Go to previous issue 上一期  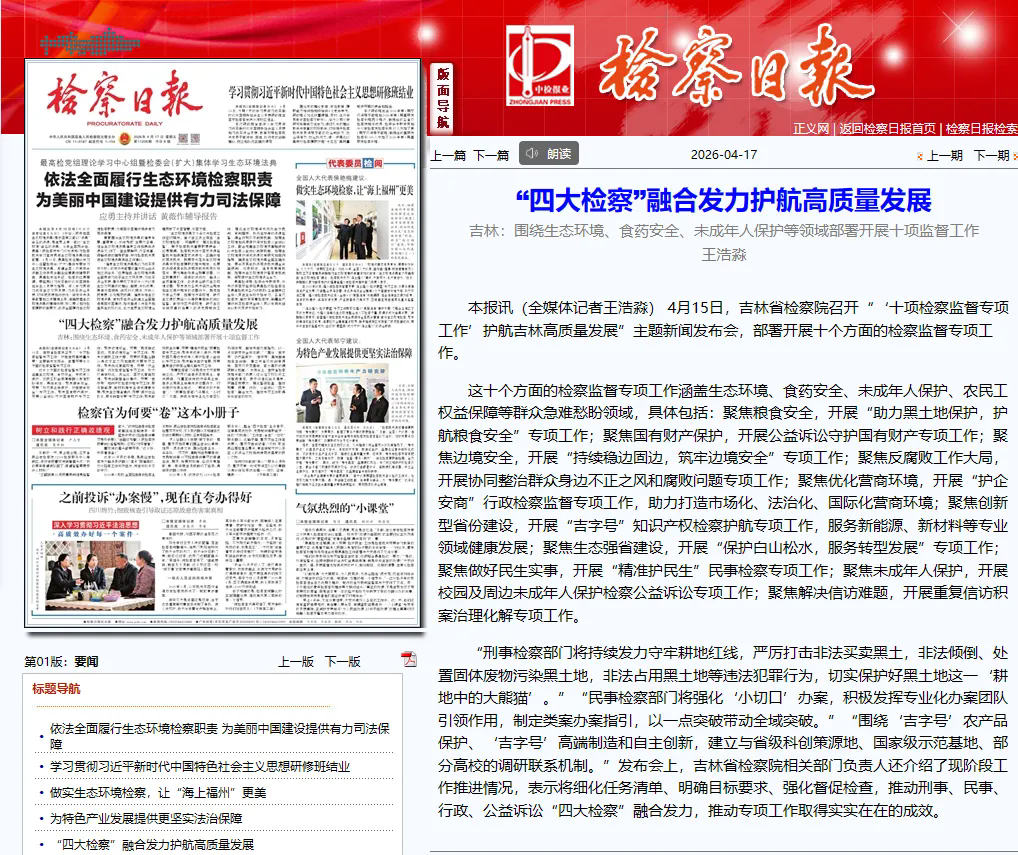[943, 155]
